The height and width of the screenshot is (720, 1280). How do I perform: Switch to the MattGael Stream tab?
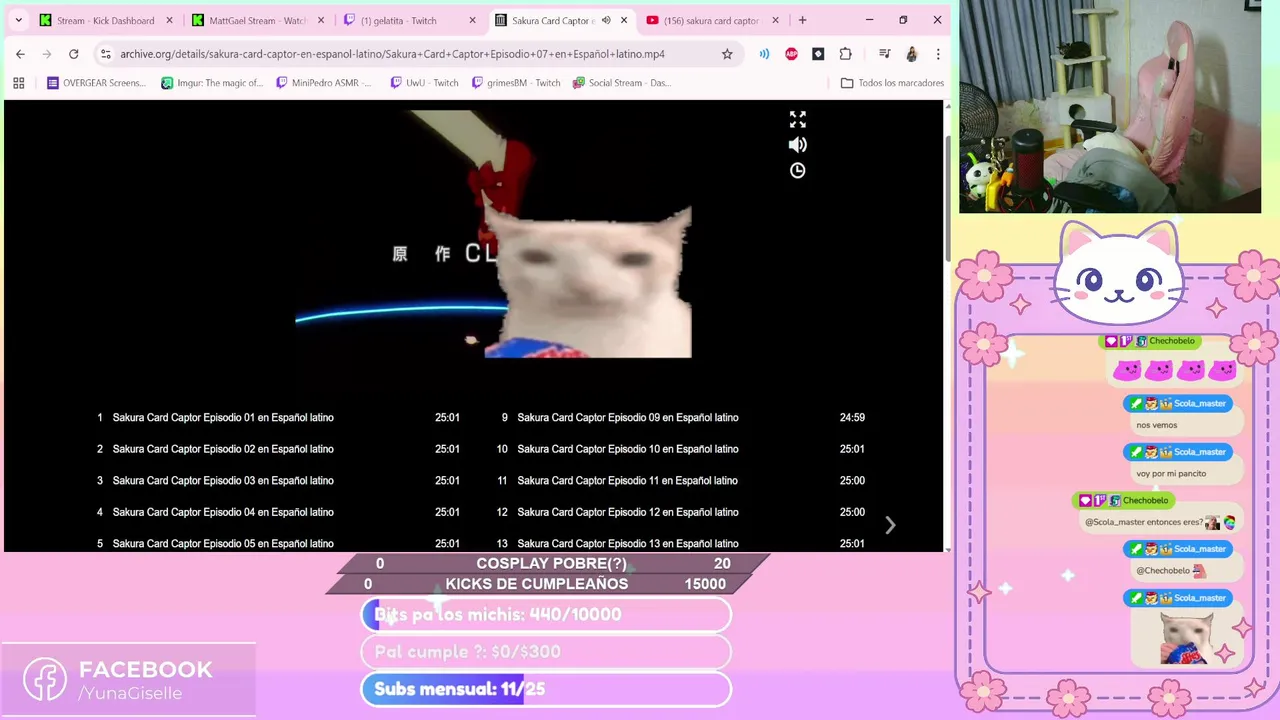[256, 20]
